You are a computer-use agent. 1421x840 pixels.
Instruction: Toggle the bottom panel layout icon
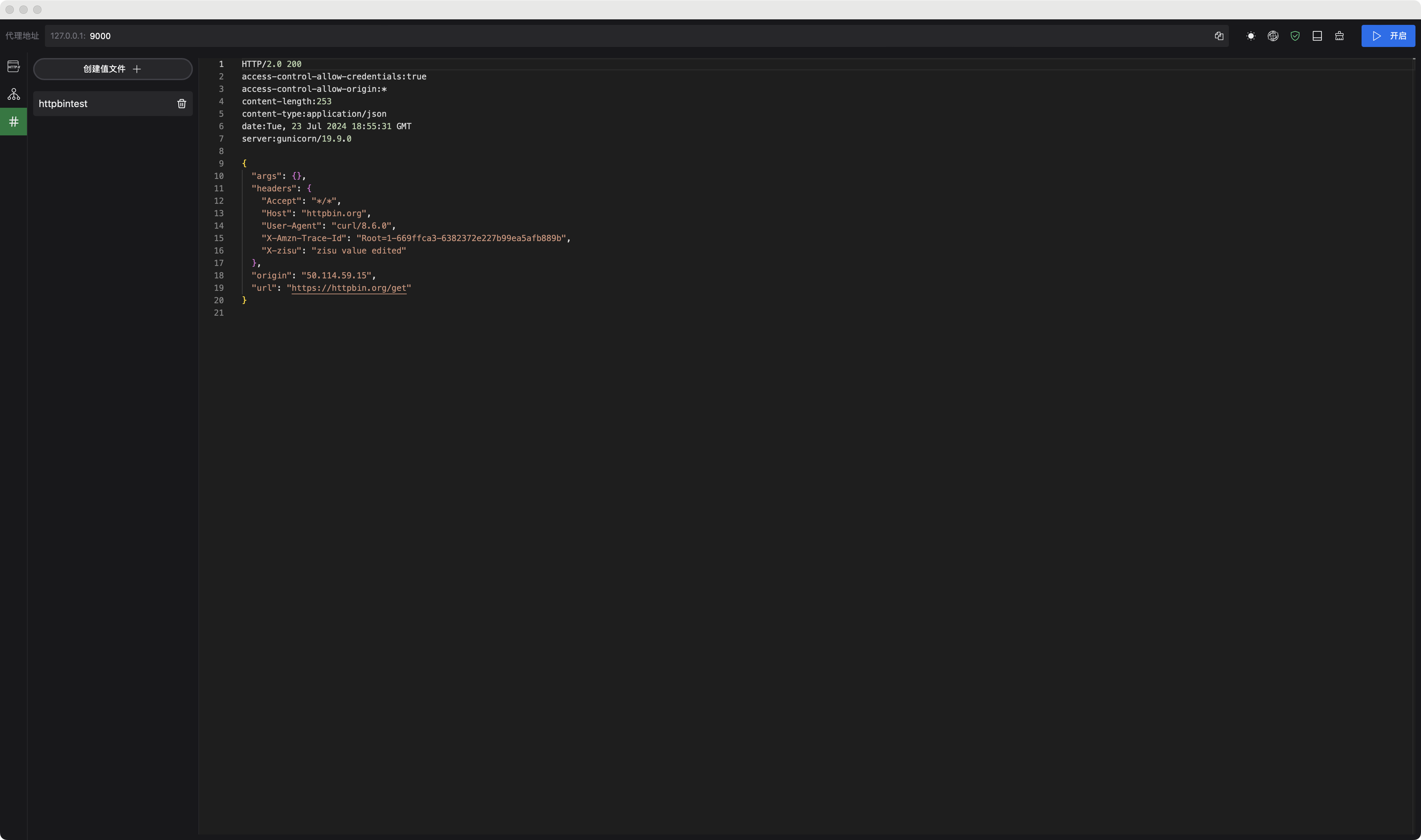(1317, 36)
